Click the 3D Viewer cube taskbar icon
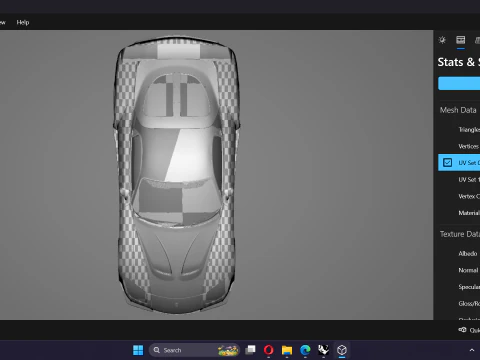This screenshot has width=480, height=360. [x=342, y=350]
